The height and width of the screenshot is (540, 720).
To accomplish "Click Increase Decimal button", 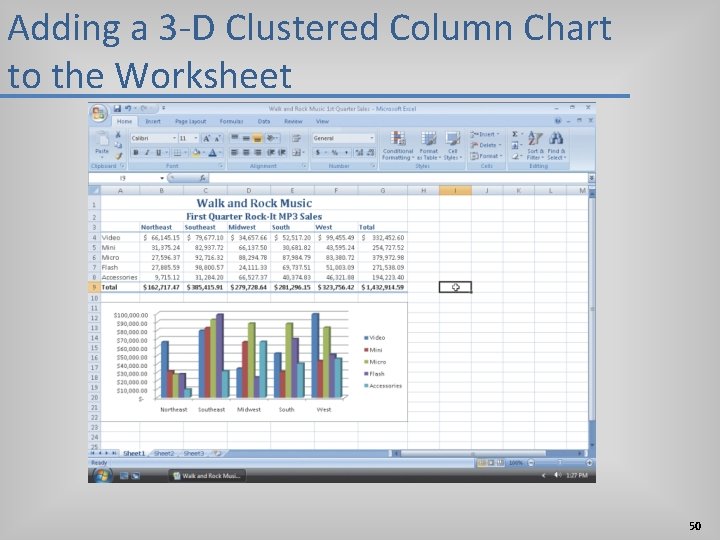I will point(359,152).
